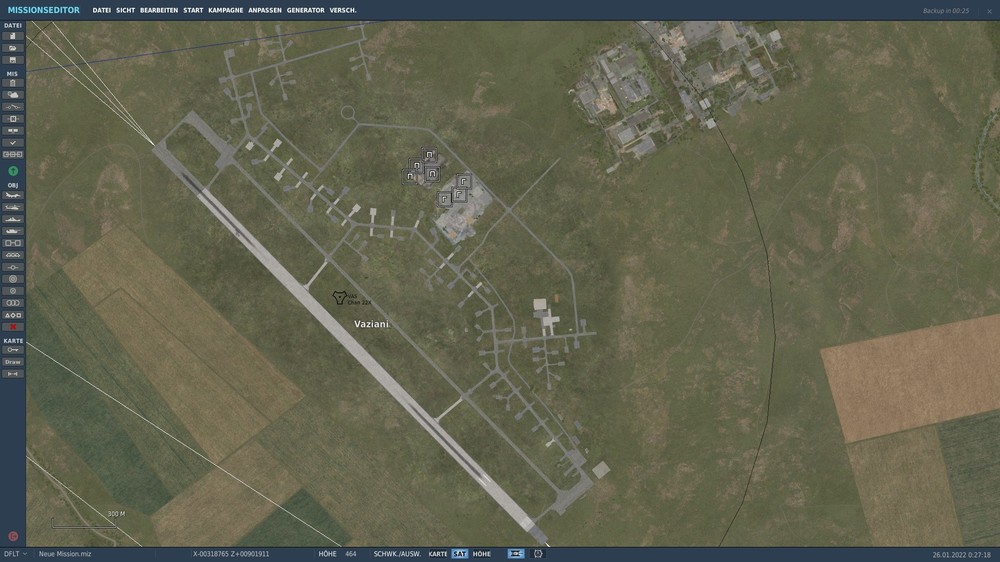
Task: Click the Draw button in KARTE section
Action: [x=13, y=362]
